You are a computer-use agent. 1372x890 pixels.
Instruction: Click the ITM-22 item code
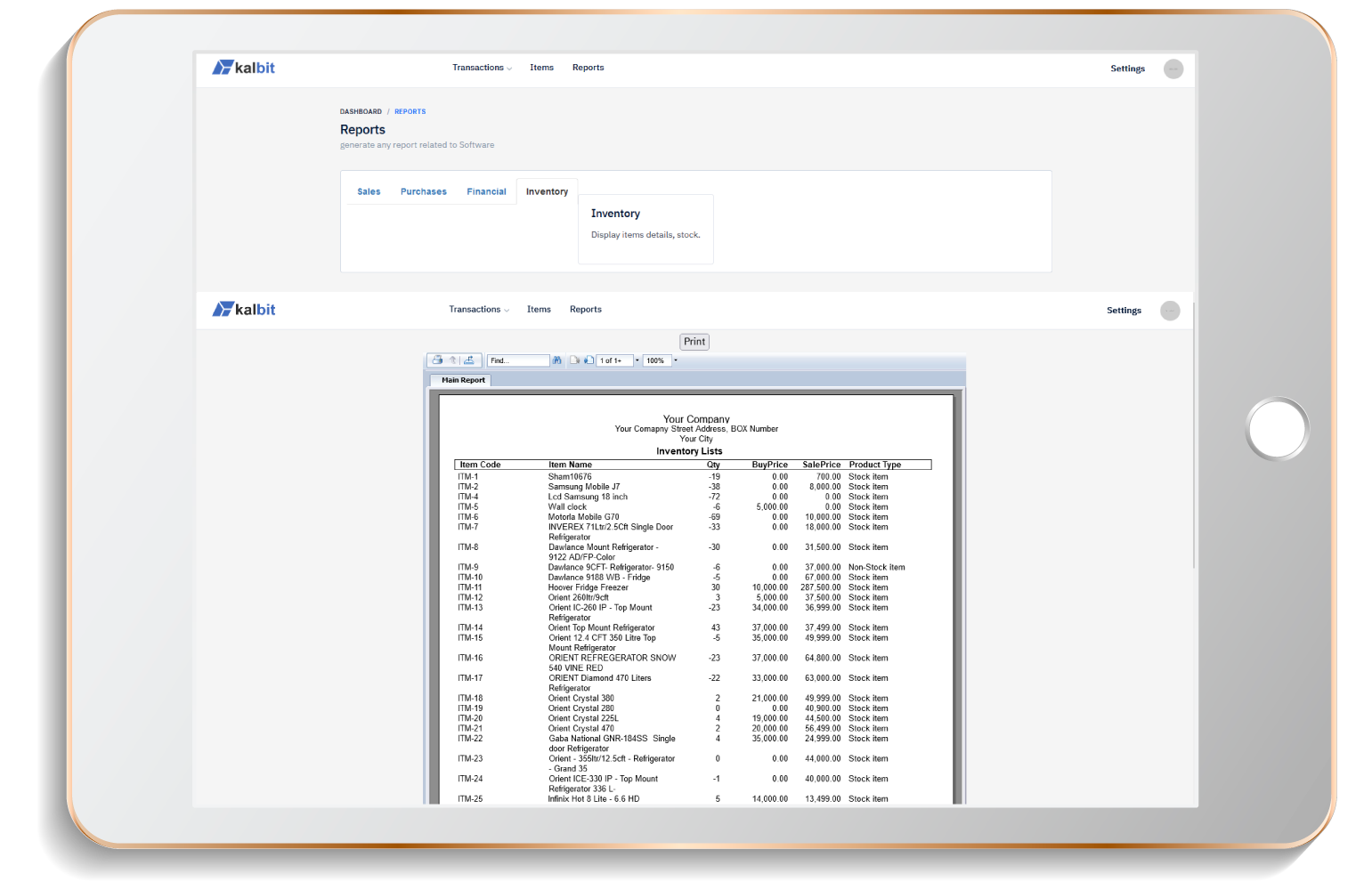tap(470, 739)
